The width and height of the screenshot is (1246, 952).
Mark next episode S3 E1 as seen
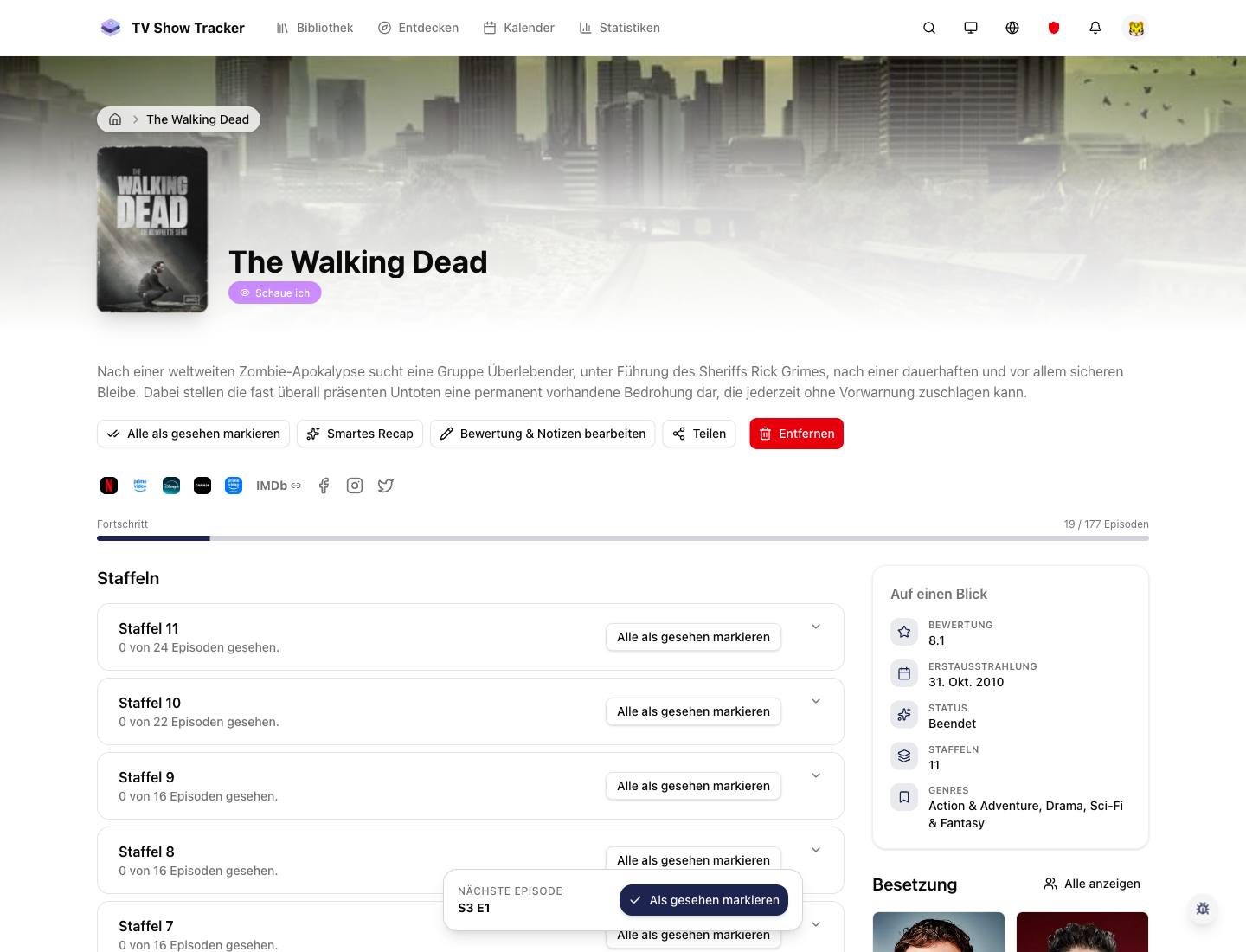click(703, 900)
